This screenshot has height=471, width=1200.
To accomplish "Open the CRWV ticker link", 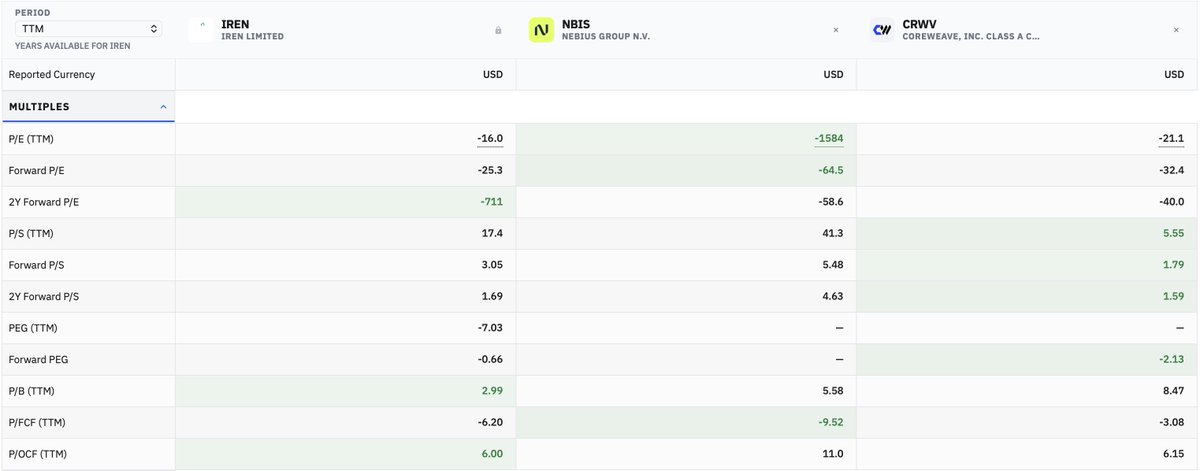I will click(918, 23).
